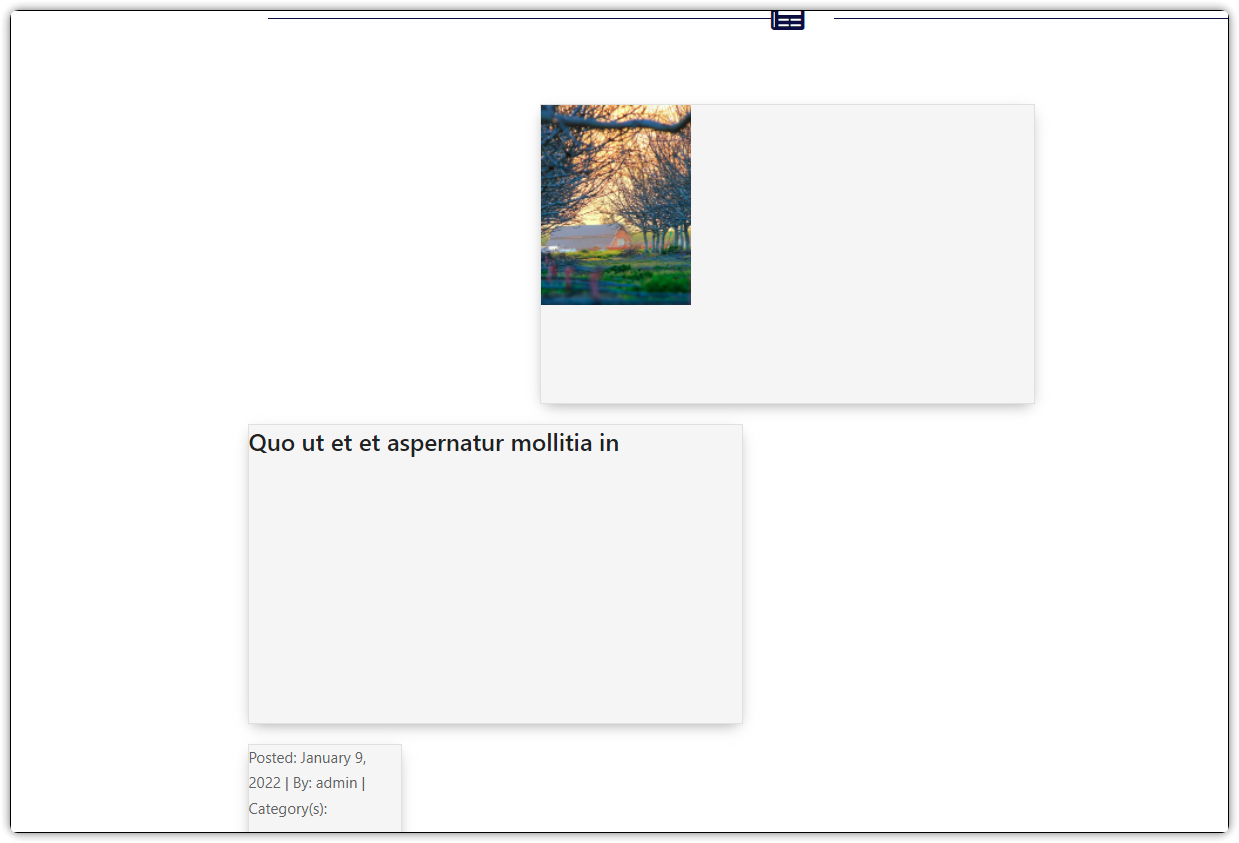Click the author name "admin"

(x=337, y=783)
